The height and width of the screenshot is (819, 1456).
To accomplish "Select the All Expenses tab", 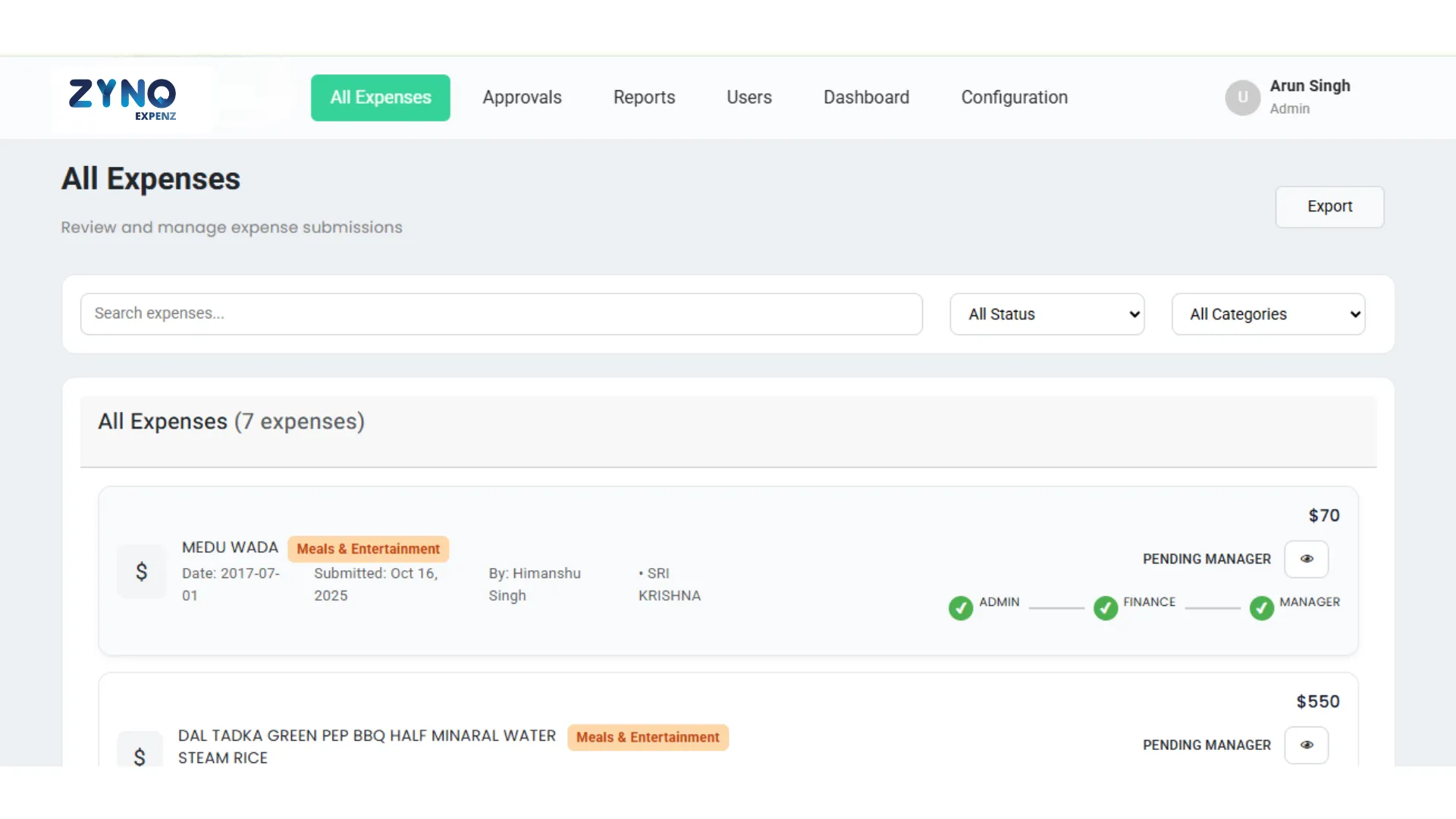I will tap(380, 98).
